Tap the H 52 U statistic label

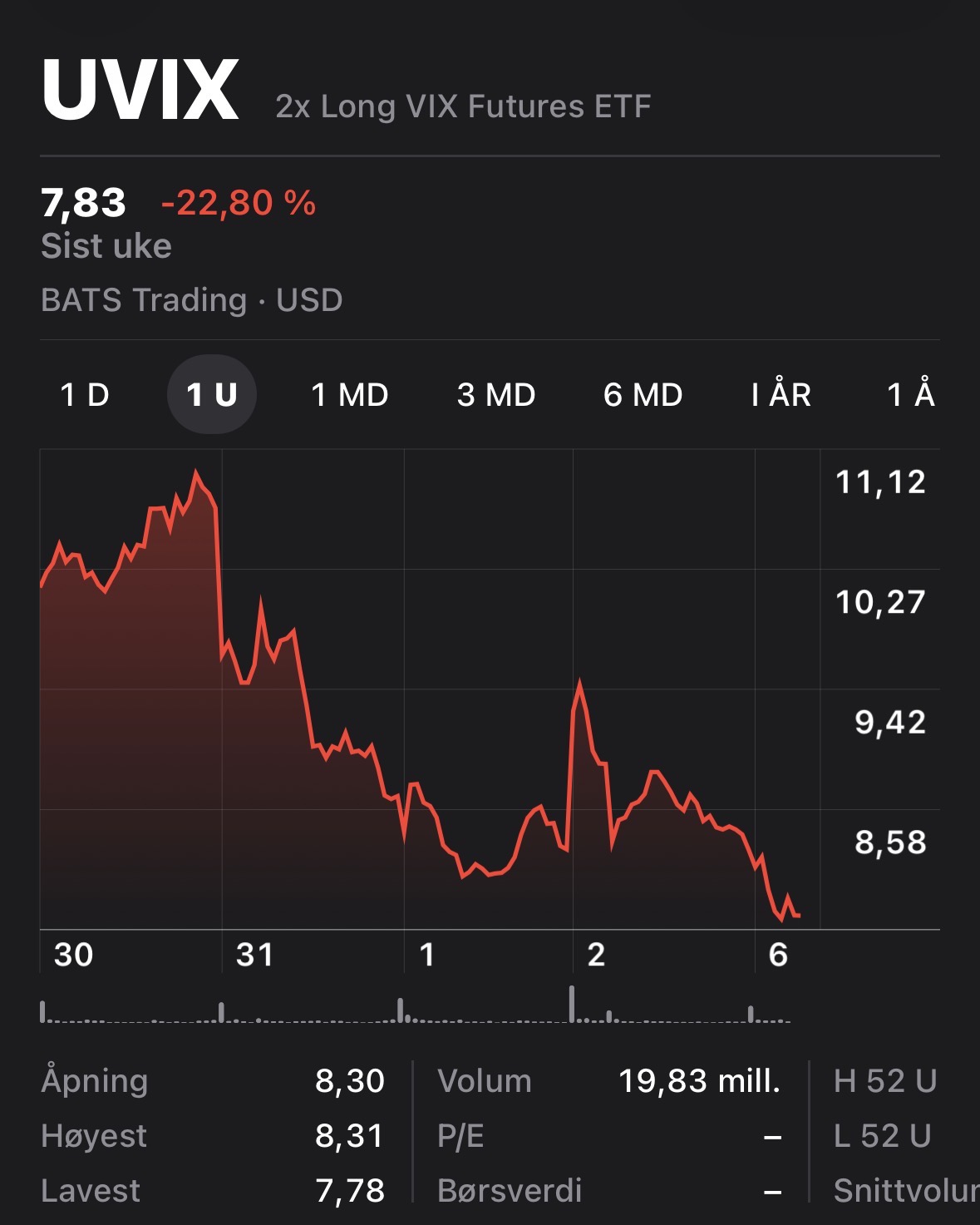click(885, 1081)
